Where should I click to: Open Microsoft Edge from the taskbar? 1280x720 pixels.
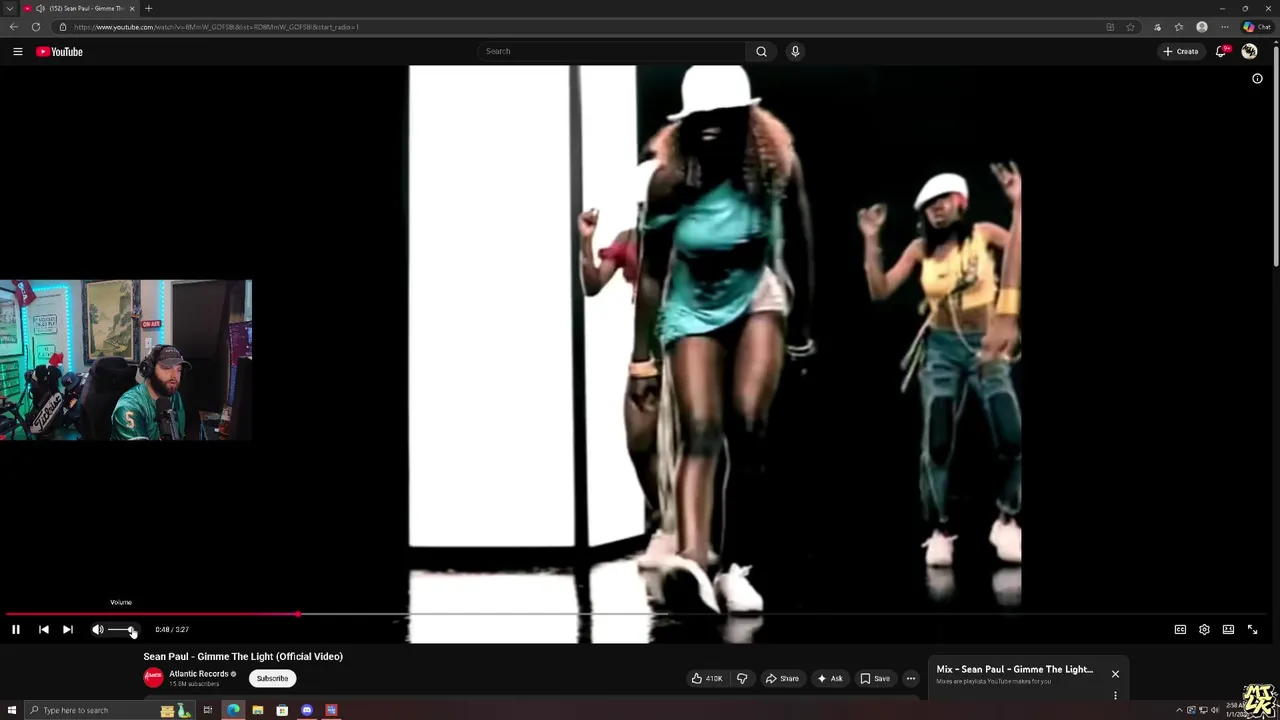(233, 710)
